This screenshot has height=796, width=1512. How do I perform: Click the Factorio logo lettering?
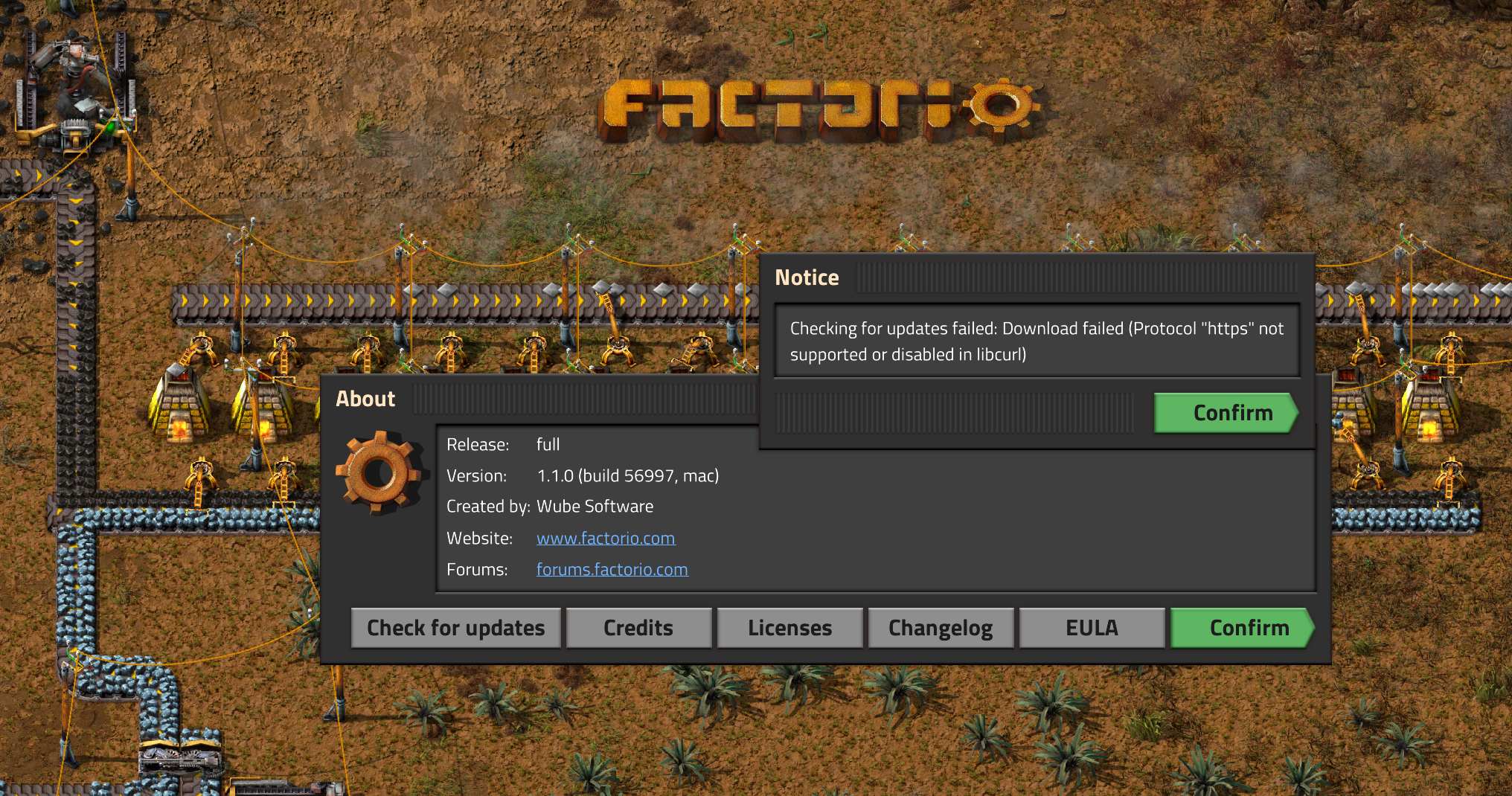(x=777, y=112)
